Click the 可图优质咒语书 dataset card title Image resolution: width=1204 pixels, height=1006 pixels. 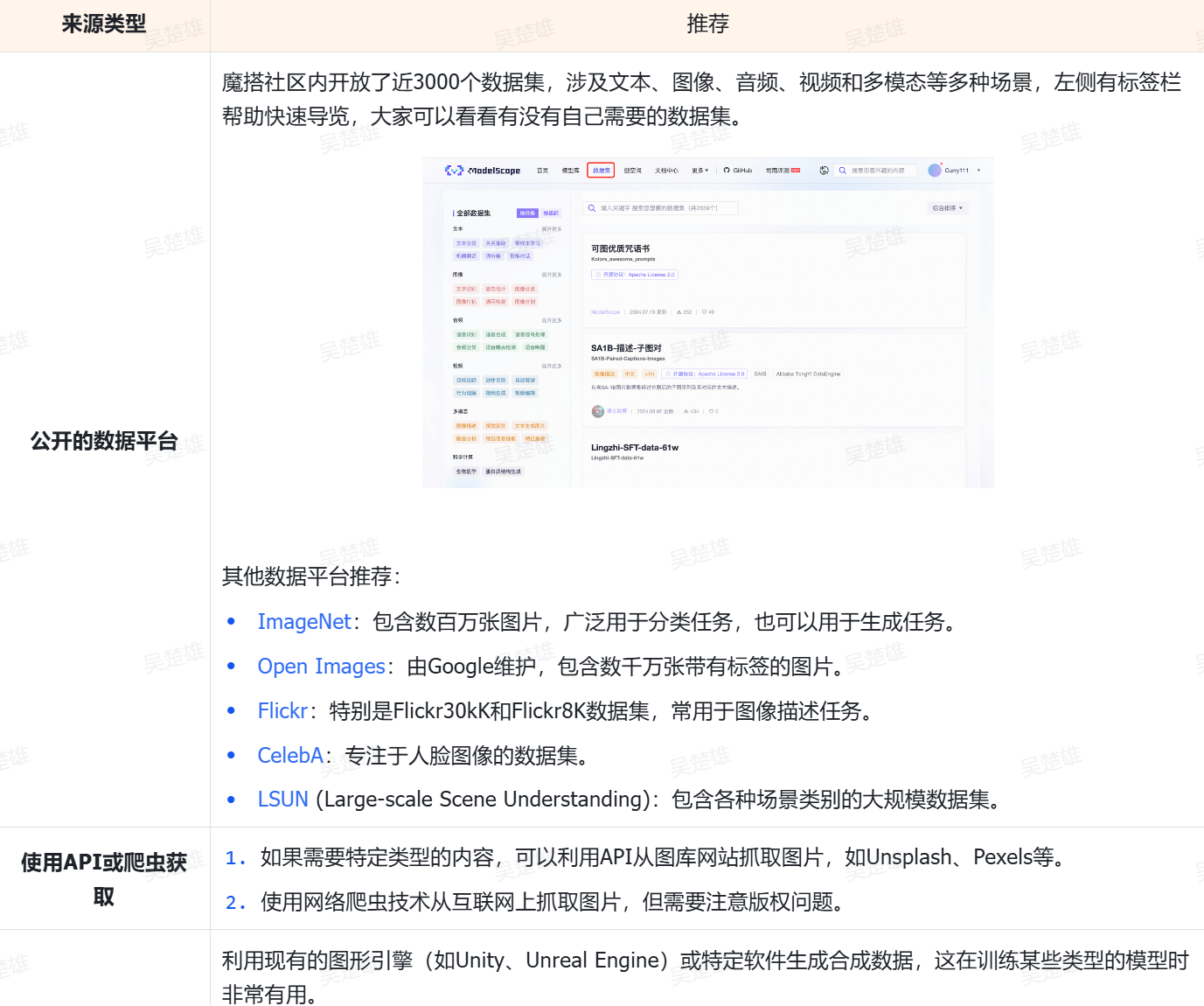[x=621, y=248]
